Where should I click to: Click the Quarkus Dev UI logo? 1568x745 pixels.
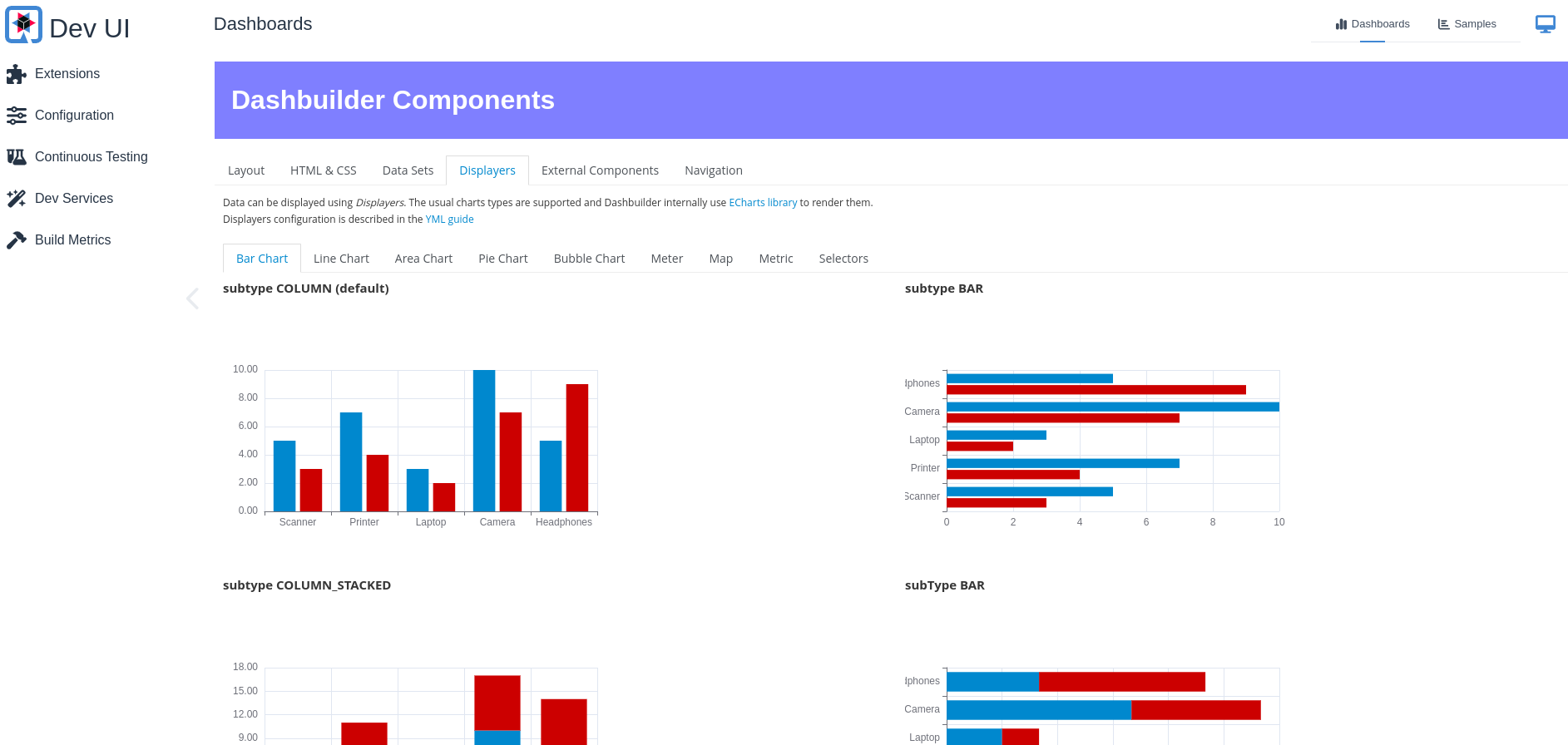(23, 25)
